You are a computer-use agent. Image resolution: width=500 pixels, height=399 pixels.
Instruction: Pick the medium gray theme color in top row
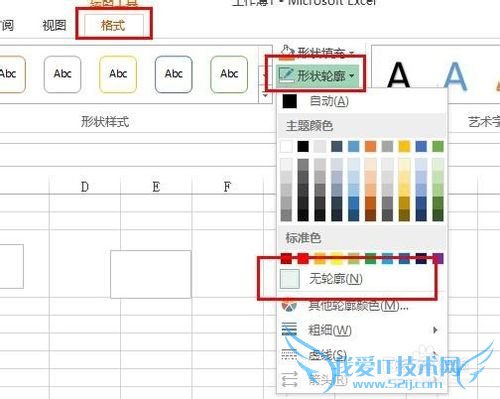click(x=387, y=146)
